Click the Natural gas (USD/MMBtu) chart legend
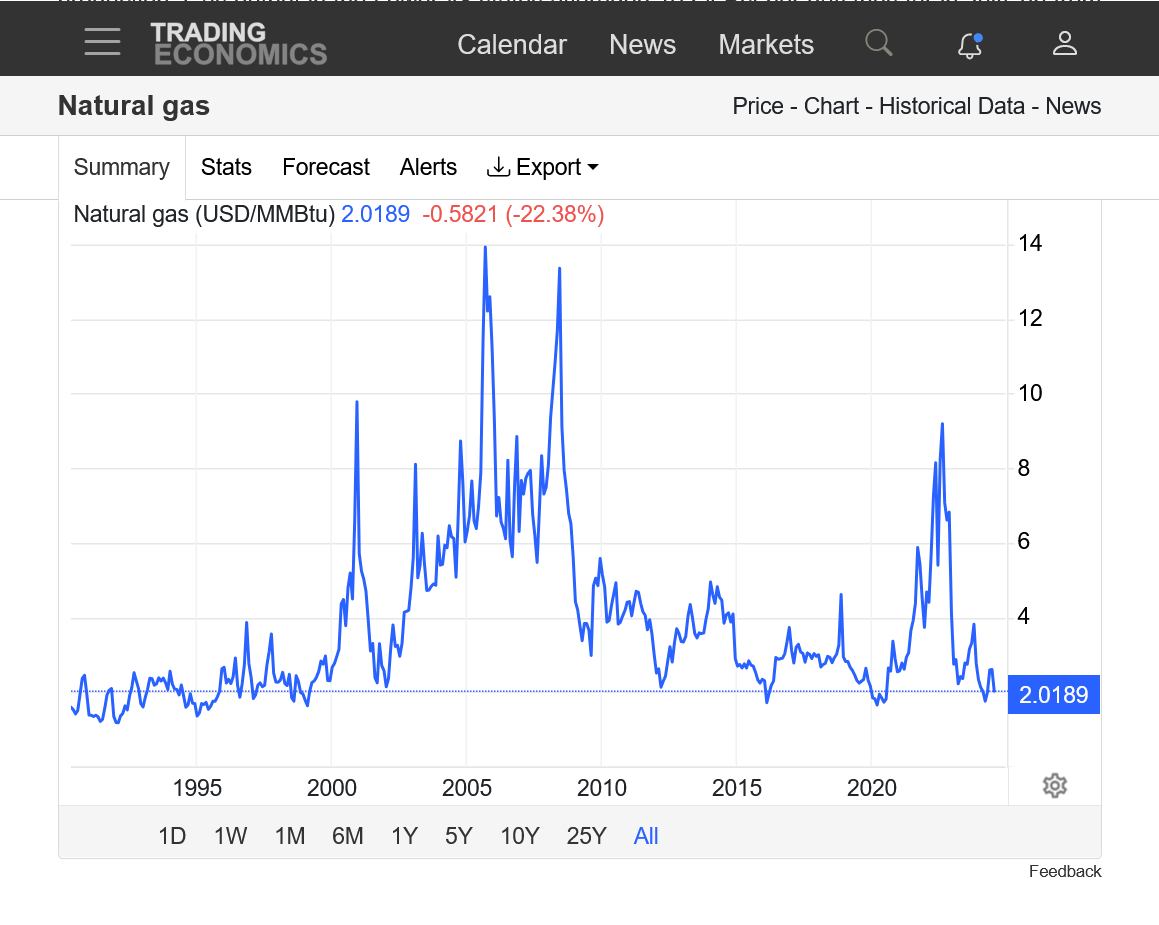The height and width of the screenshot is (925, 1159). [x=204, y=214]
